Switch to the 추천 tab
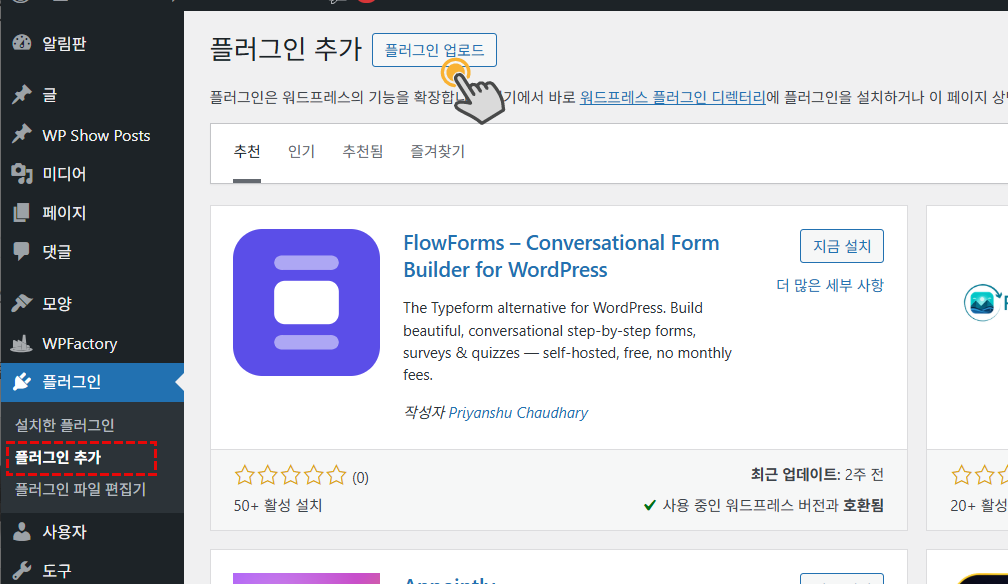This screenshot has height=584, width=1008. [247, 152]
